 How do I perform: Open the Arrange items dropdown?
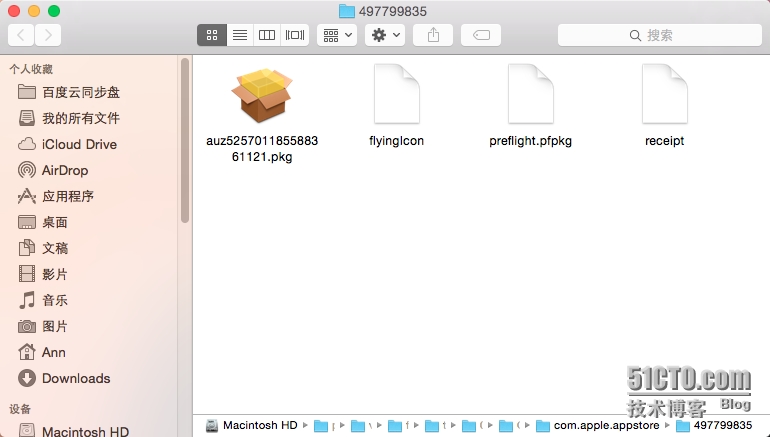click(336, 35)
